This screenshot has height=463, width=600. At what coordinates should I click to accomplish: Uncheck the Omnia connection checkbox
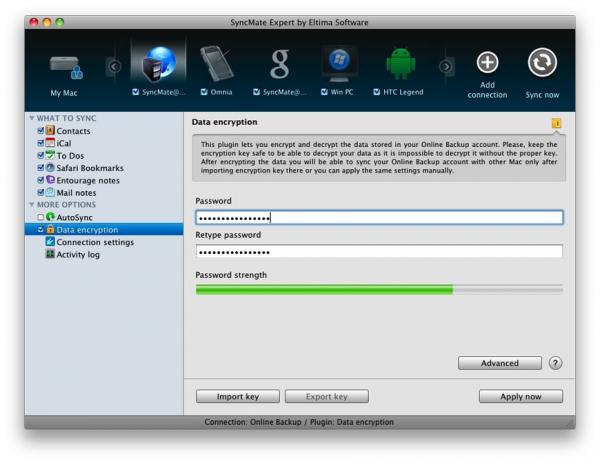click(x=204, y=92)
